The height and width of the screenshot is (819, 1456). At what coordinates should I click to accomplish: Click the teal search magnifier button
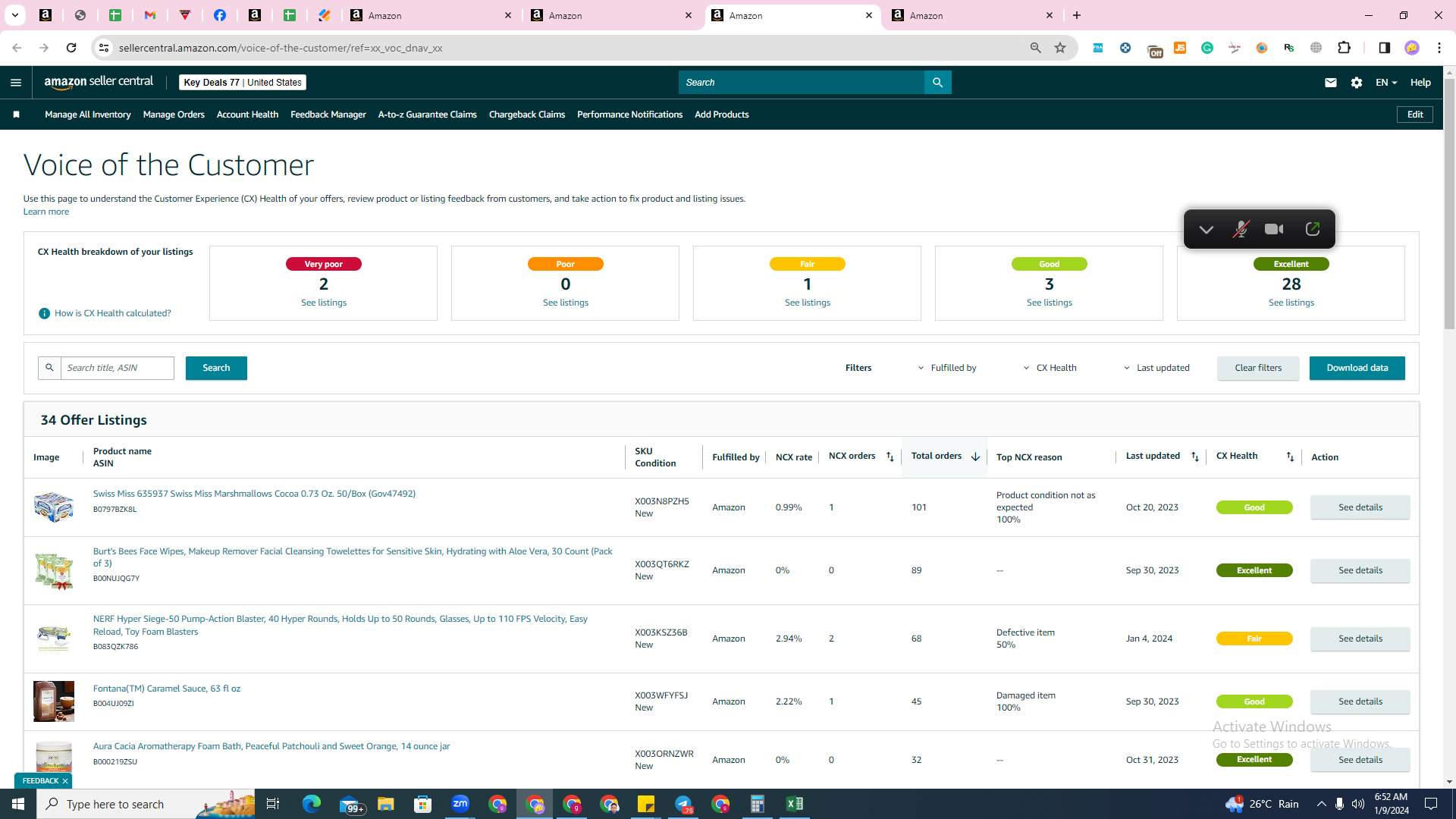pos(938,83)
